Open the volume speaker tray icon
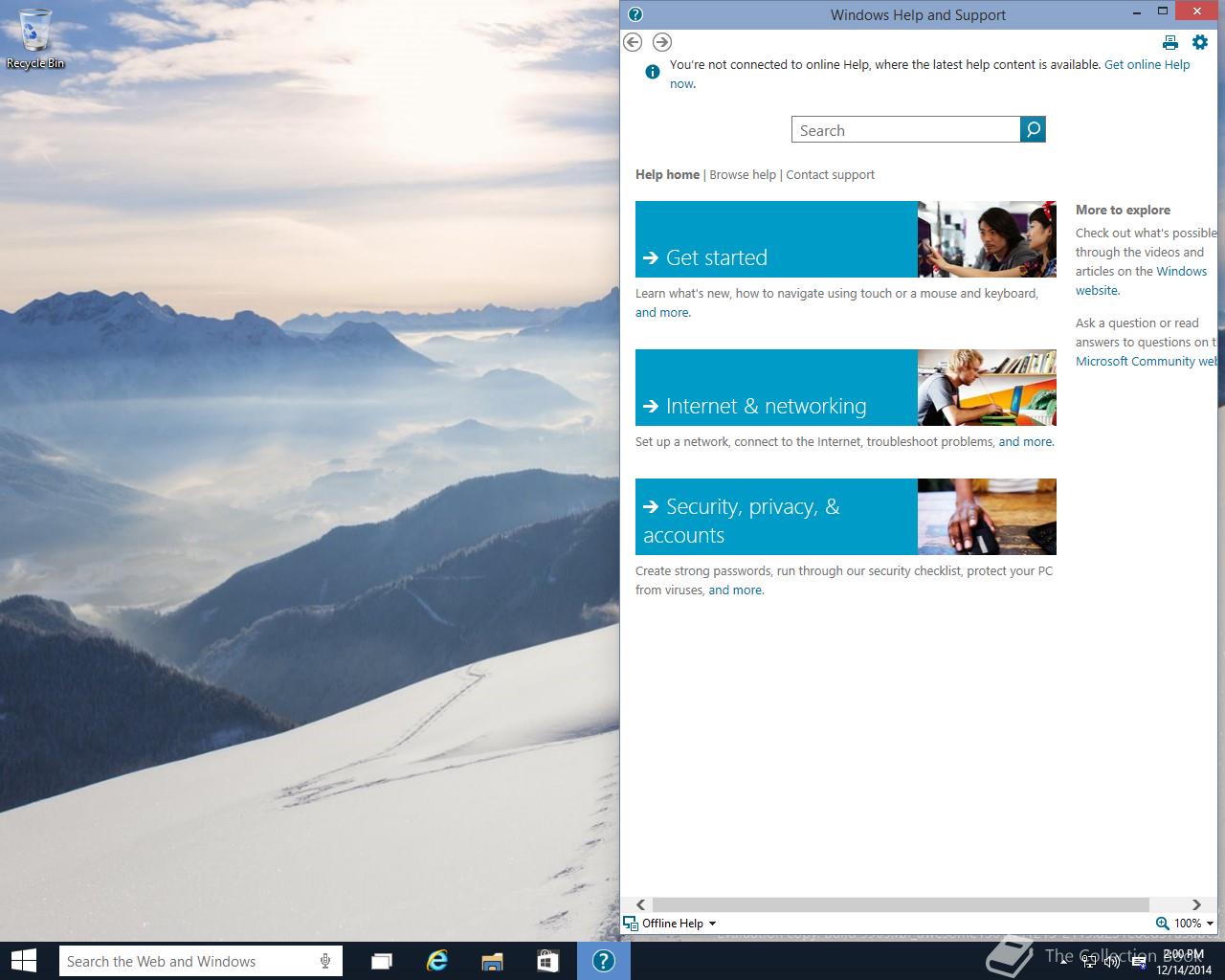The width and height of the screenshot is (1225, 980). pyautogui.click(x=1112, y=962)
